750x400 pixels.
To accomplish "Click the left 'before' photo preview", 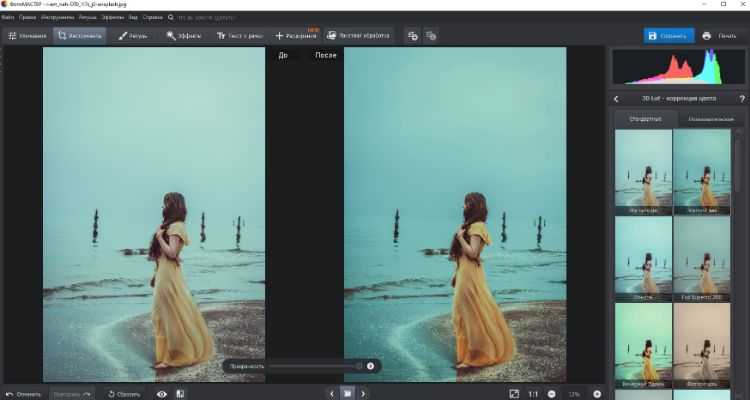I will coord(154,214).
